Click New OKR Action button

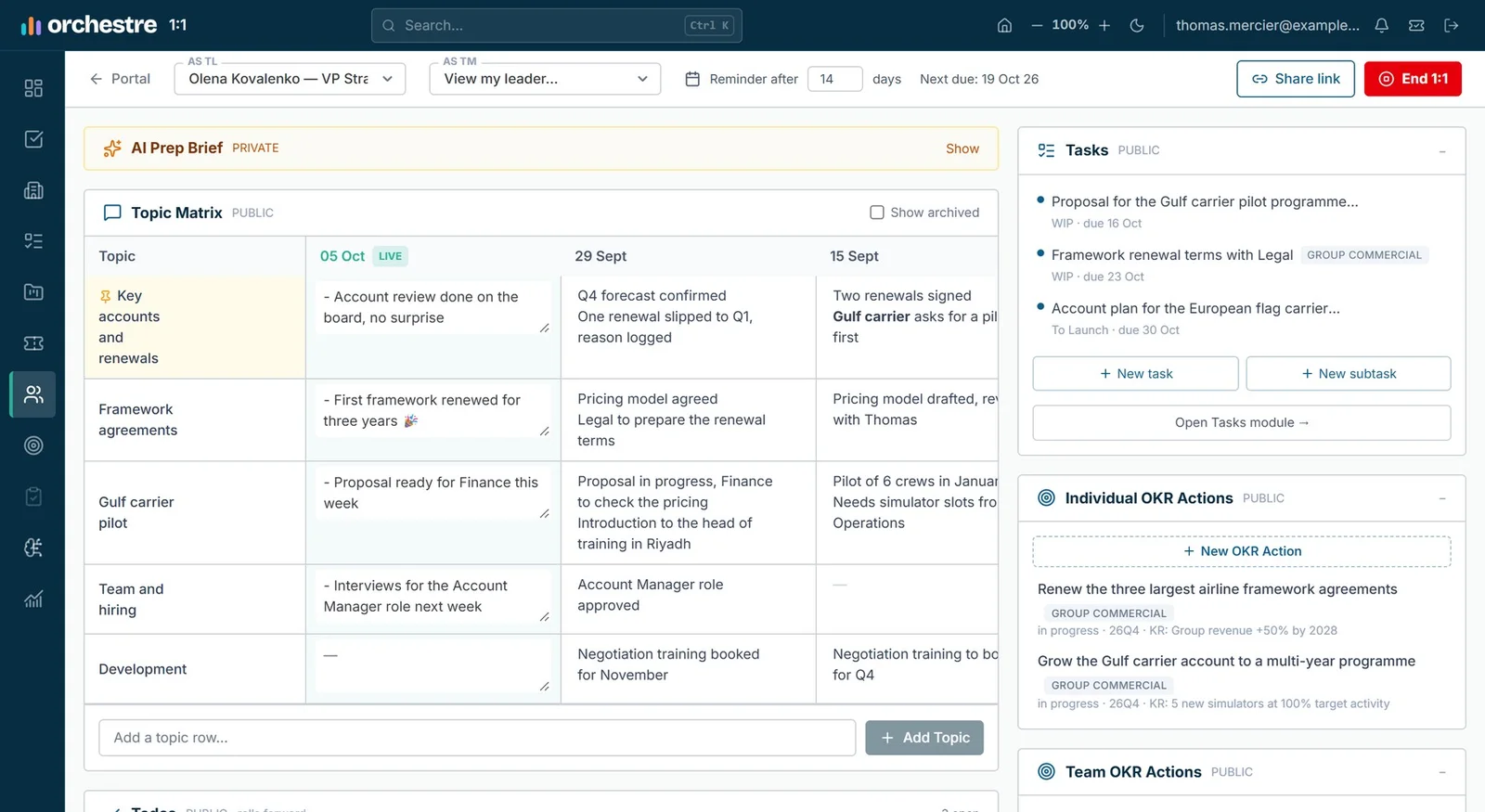(x=1242, y=551)
